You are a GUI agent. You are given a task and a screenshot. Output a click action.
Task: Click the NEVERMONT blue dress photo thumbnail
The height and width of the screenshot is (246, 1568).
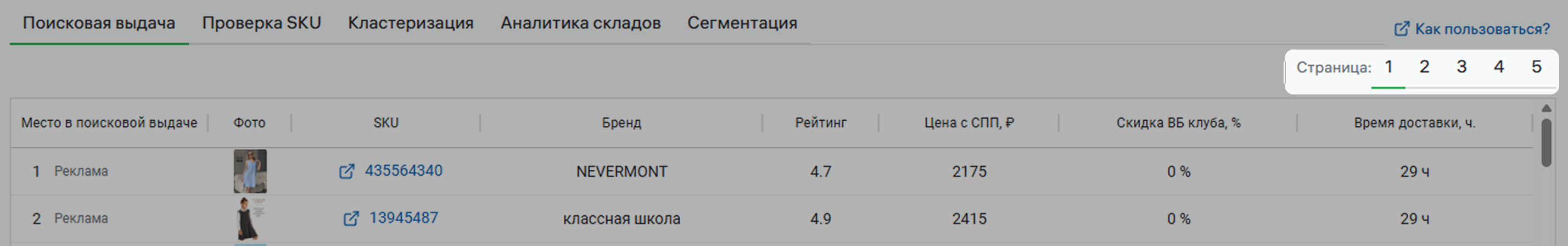(250, 171)
